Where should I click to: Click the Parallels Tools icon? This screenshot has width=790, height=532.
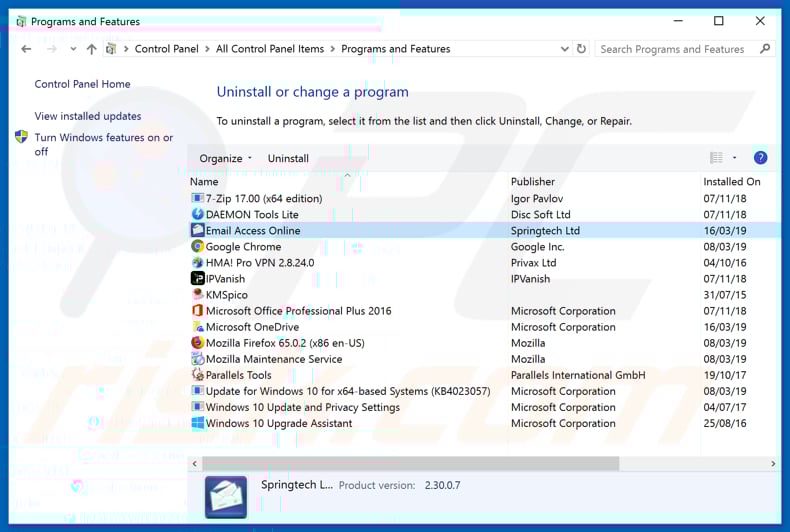tap(198, 375)
